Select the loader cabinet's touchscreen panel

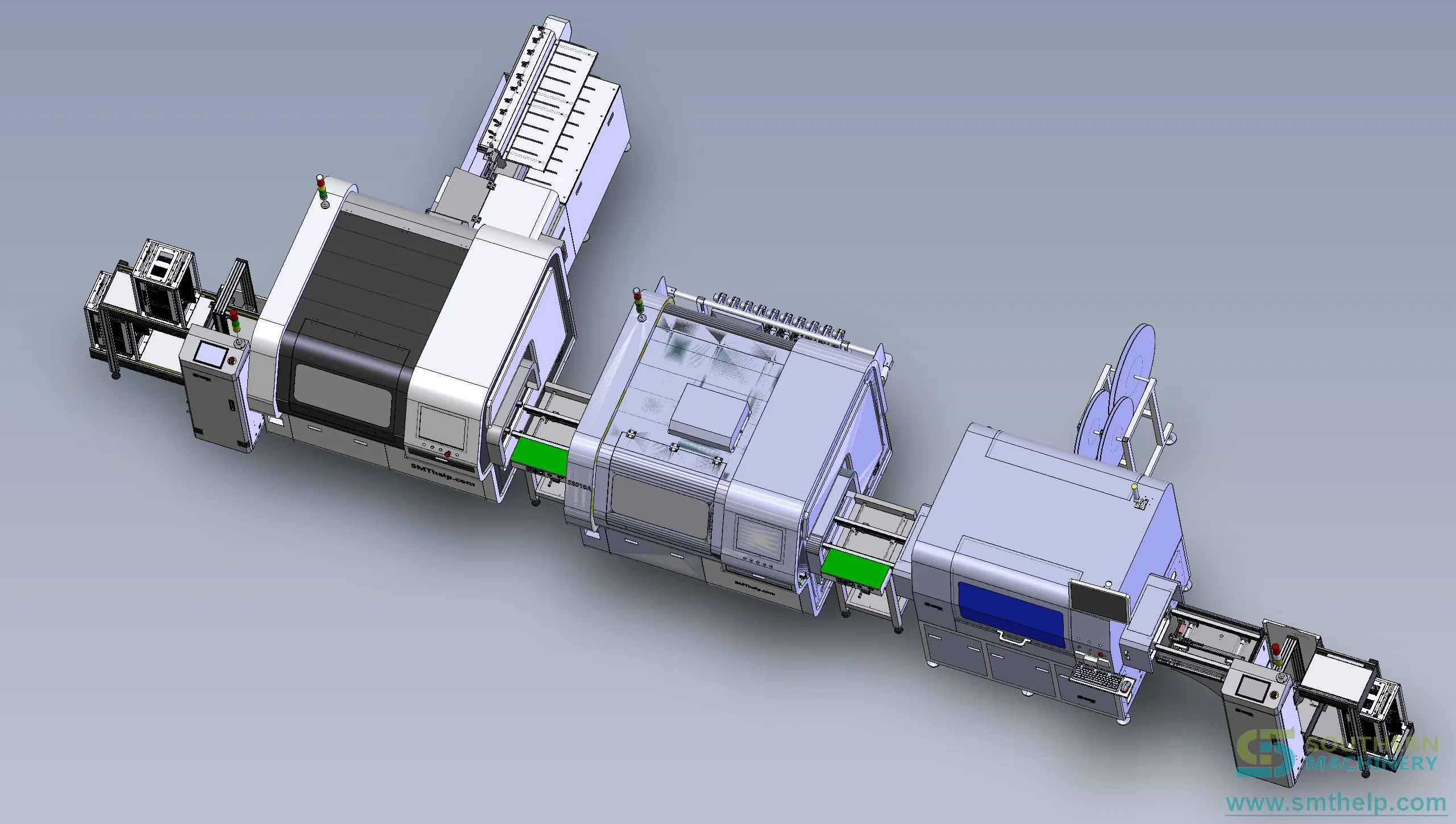[x=210, y=354]
